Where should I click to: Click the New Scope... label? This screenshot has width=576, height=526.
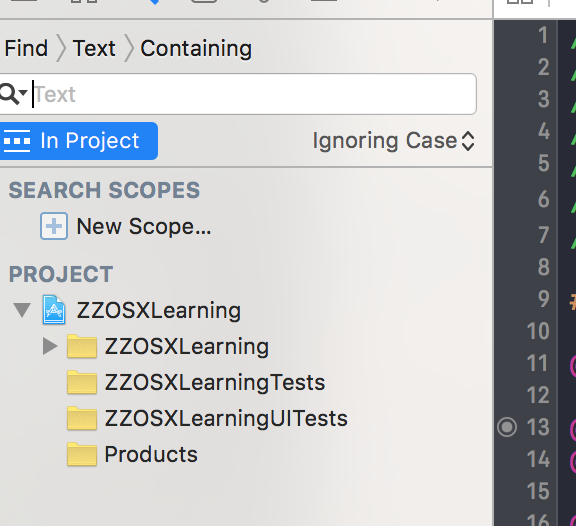click(x=144, y=226)
